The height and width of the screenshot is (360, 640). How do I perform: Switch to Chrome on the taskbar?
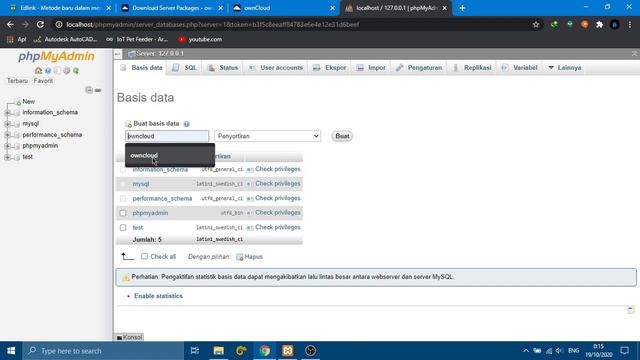tap(264, 351)
